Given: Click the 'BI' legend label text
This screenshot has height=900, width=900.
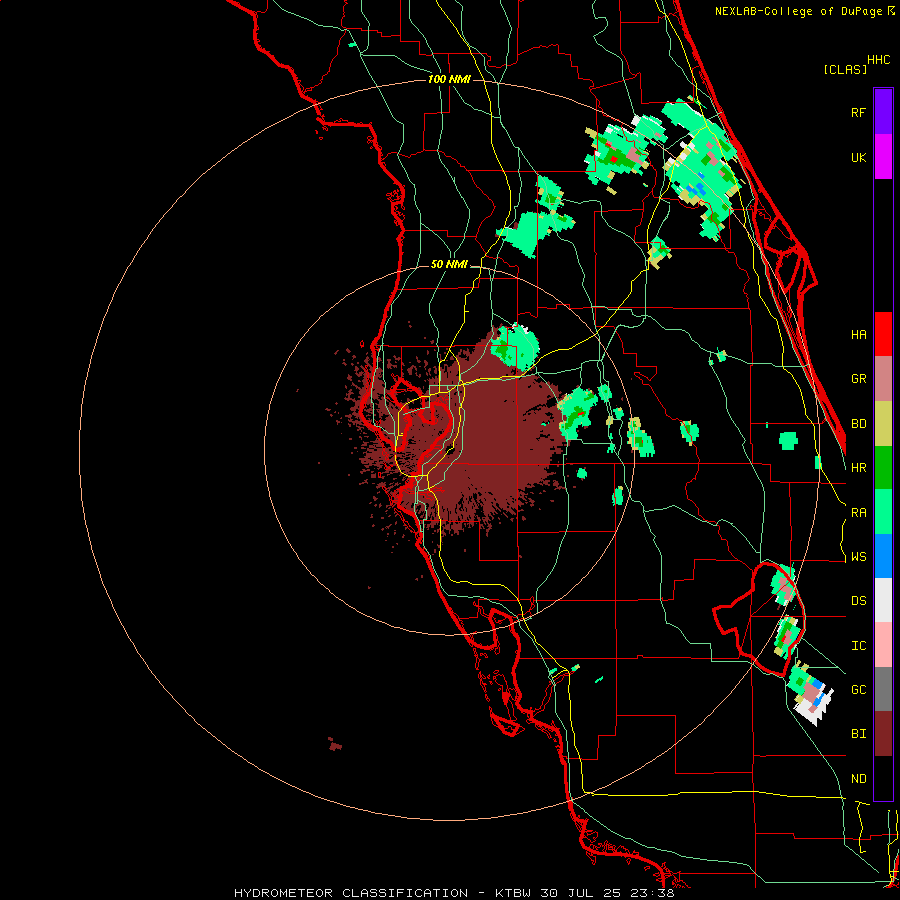Looking at the screenshot, I should (x=859, y=734).
